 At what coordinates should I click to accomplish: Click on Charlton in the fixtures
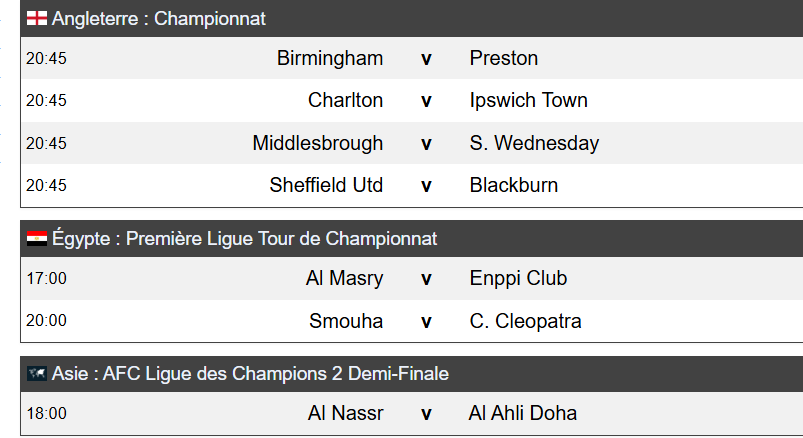pyautogui.click(x=345, y=100)
